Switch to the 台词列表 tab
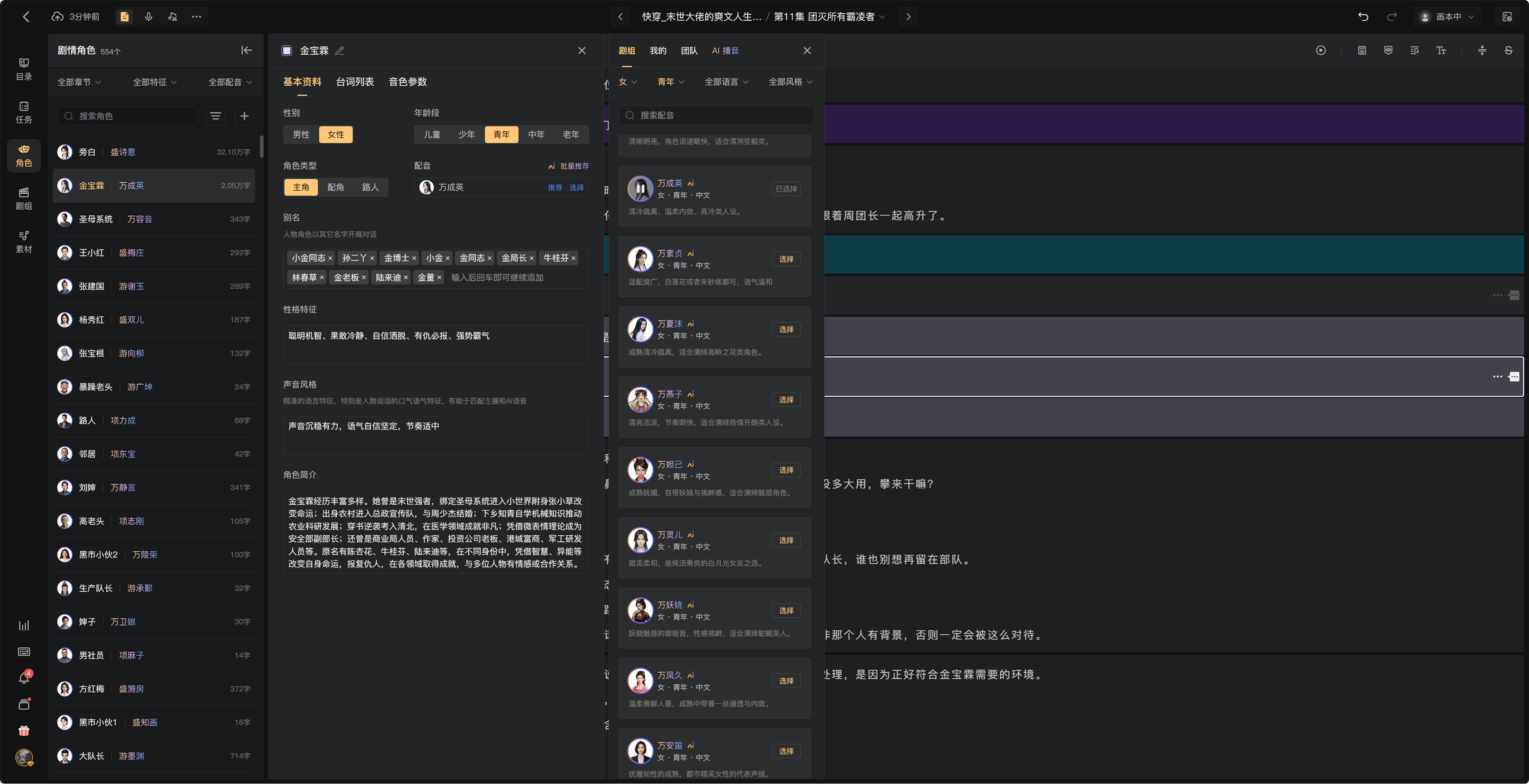The width and height of the screenshot is (1529, 784). click(x=355, y=82)
